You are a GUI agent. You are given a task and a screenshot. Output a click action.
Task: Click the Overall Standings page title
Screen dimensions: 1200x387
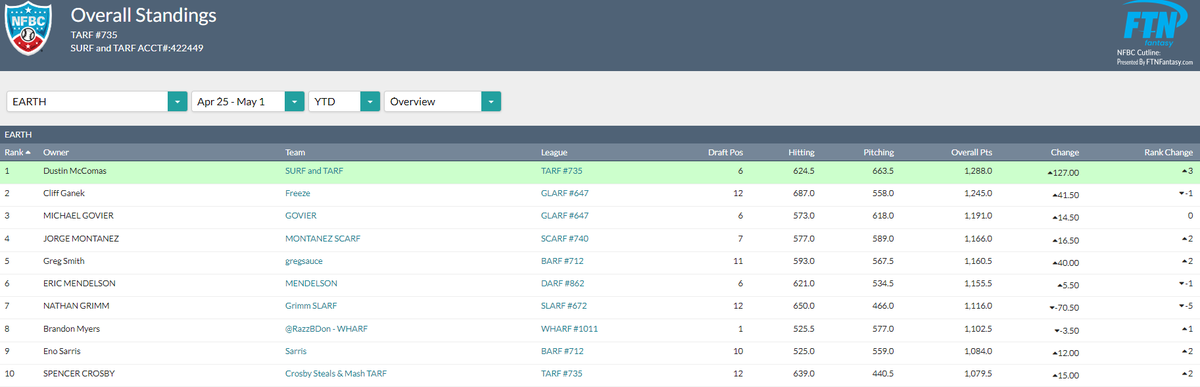click(143, 16)
